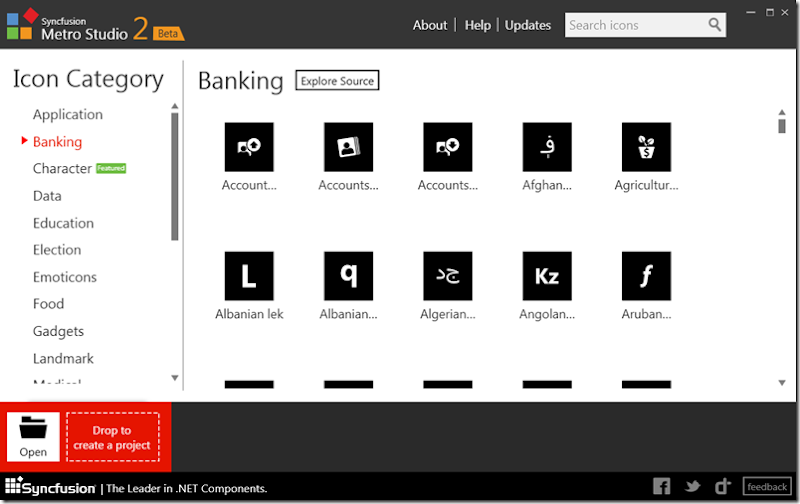Click the icon grid scroll-down arrow

[x=782, y=383]
